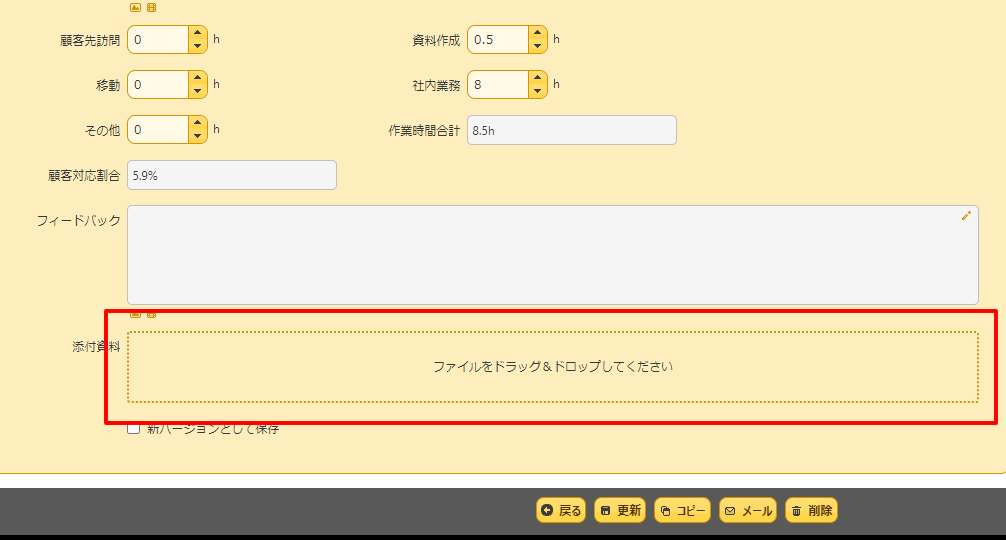
Task: Click the ファイルをドラッグ&ドロップしてください upload area
Action: [x=552, y=367]
